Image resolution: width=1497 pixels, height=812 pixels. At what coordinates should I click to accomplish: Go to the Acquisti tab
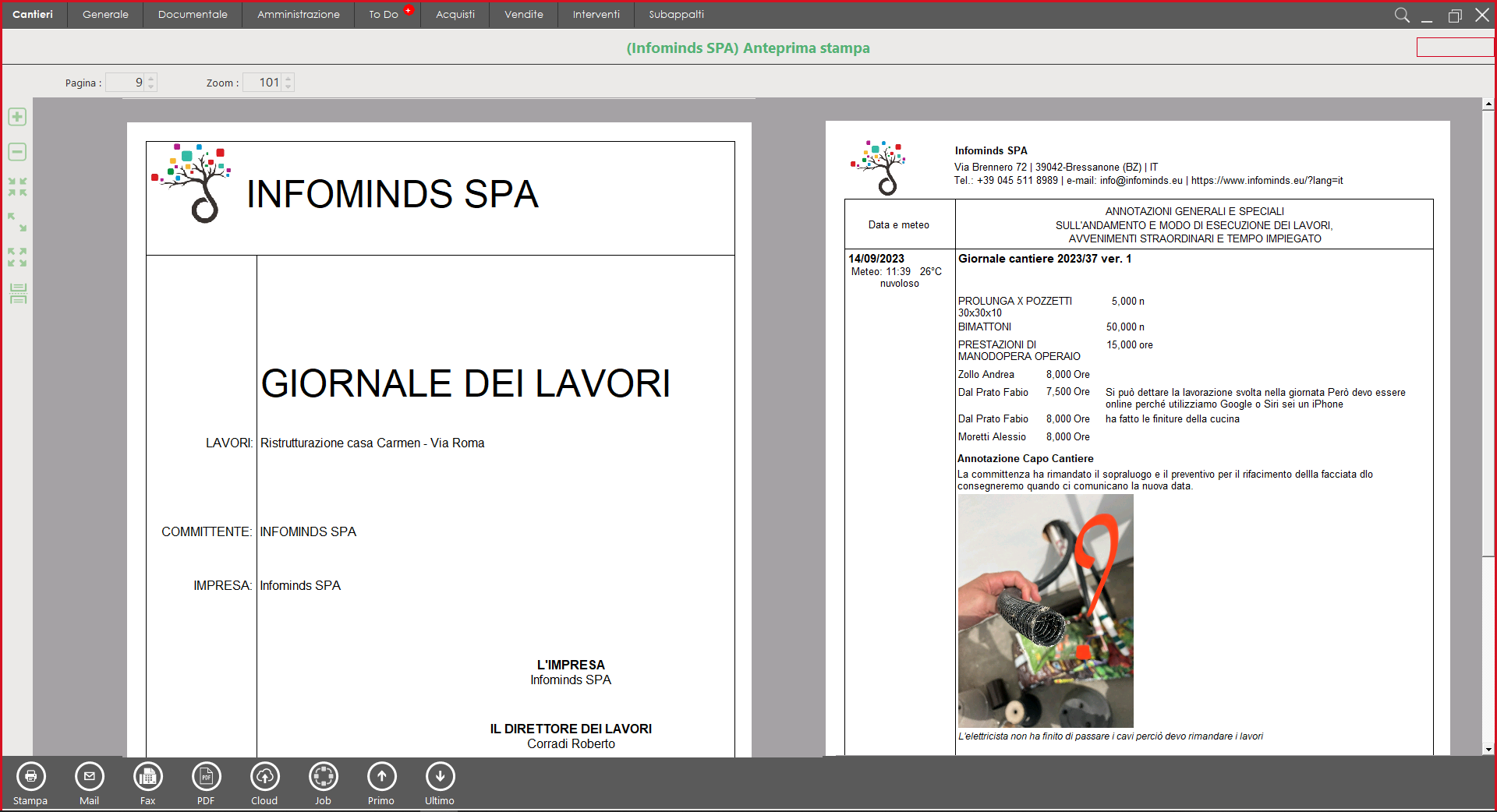455,14
